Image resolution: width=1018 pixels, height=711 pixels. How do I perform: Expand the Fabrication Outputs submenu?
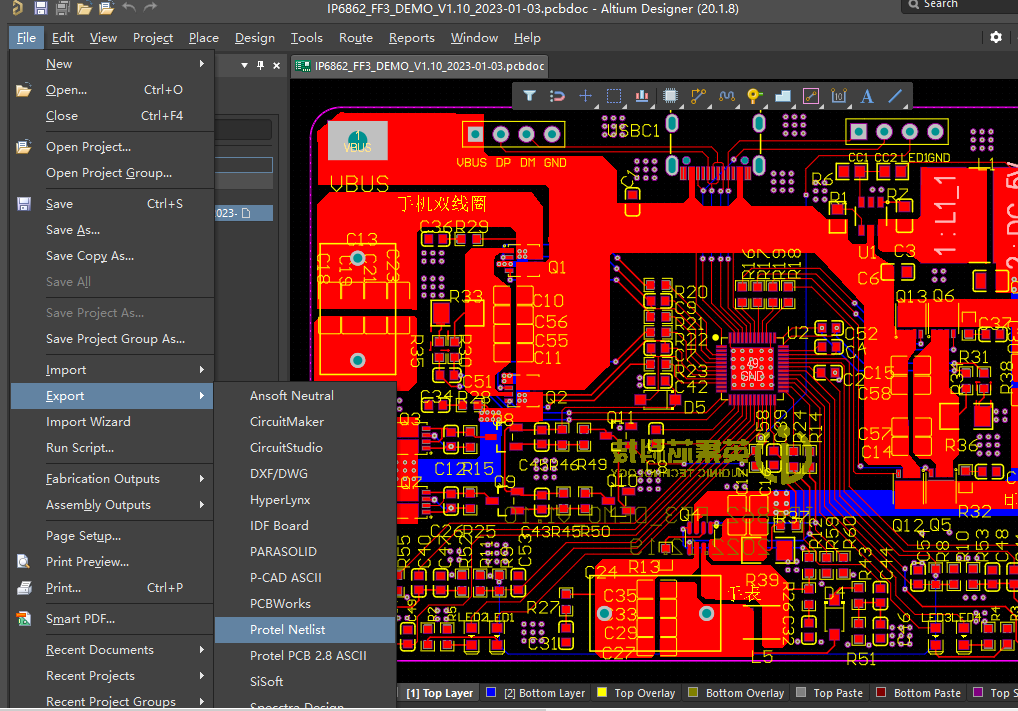pos(112,479)
